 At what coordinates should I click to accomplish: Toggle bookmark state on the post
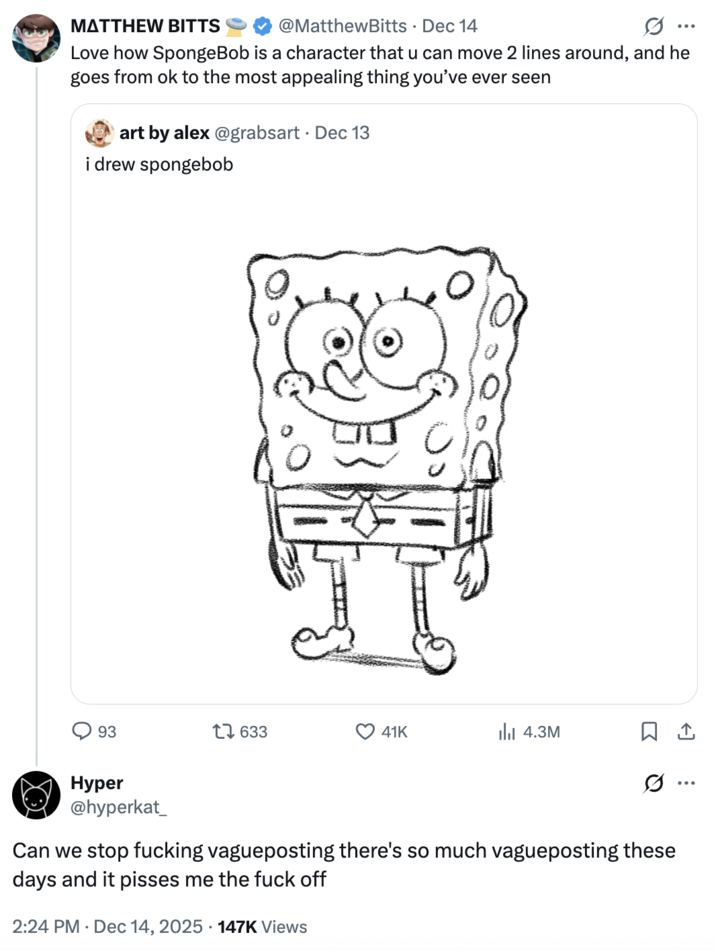pos(649,732)
